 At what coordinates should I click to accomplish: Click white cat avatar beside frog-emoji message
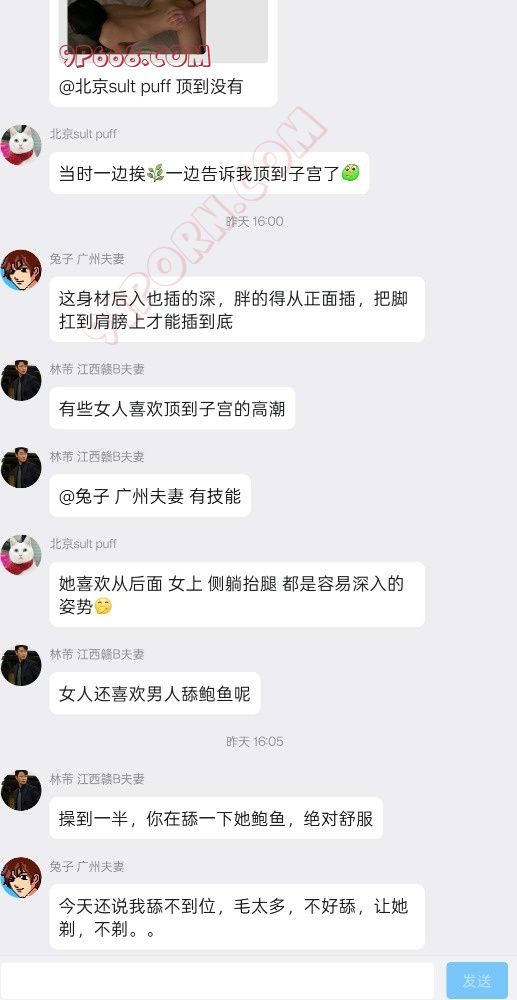coord(21,145)
